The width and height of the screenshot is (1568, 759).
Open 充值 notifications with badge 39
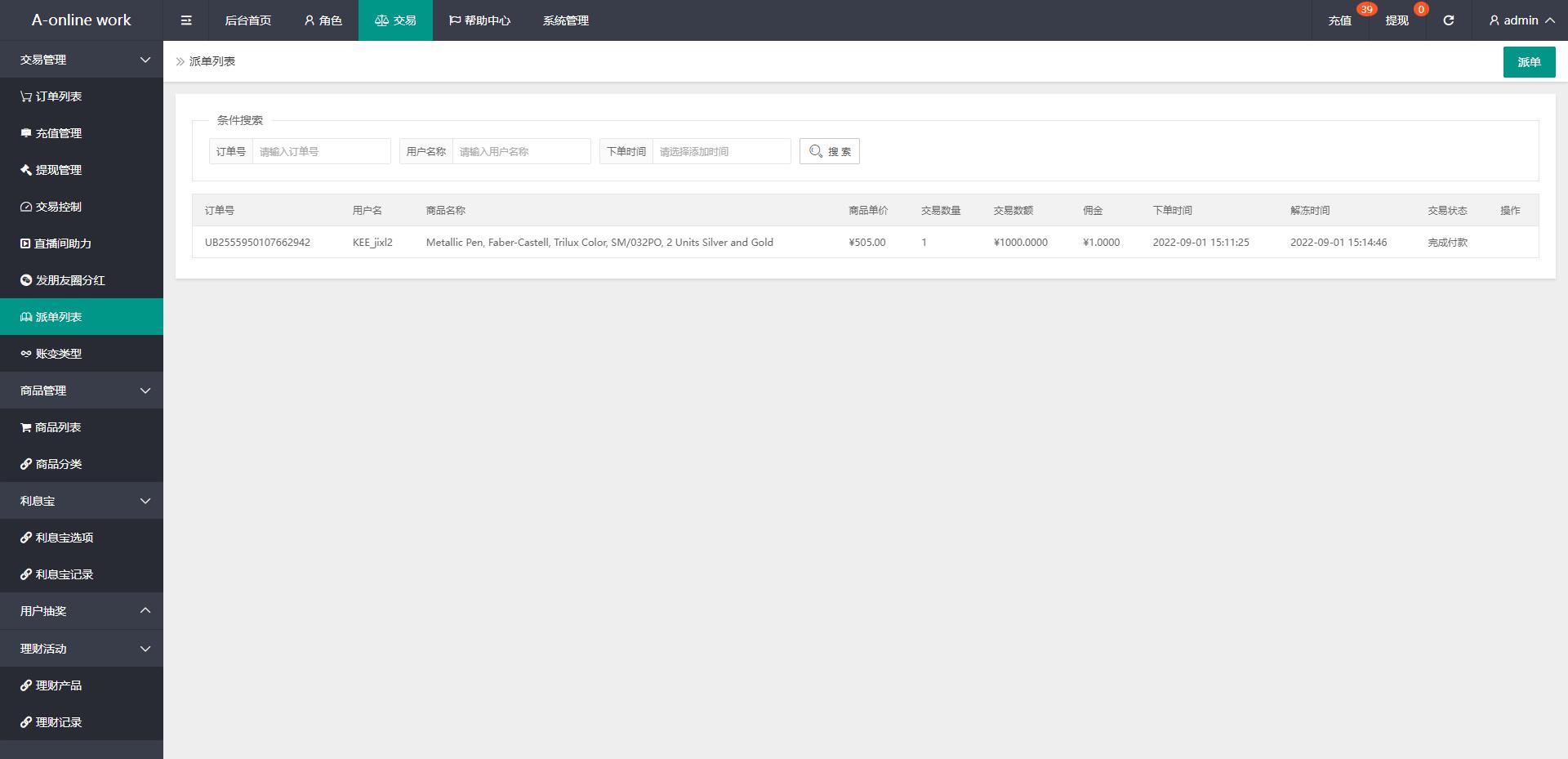pyautogui.click(x=1340, y=20)
